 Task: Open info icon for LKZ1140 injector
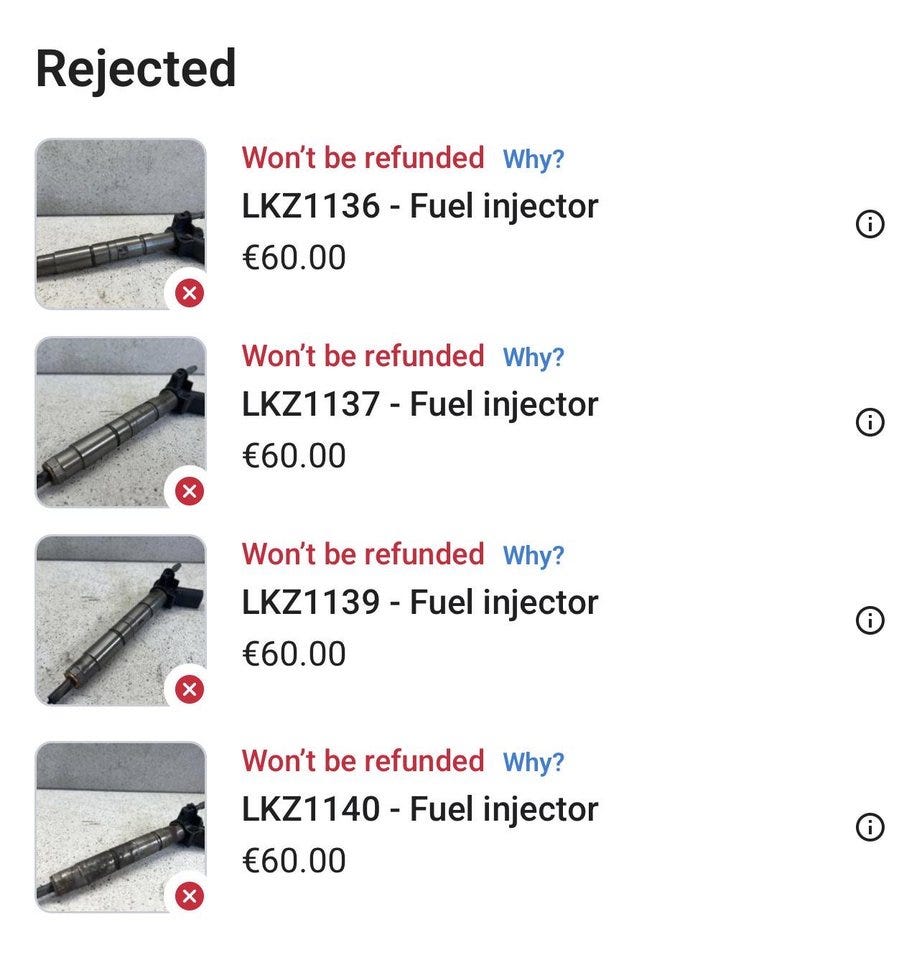[870, 828]
